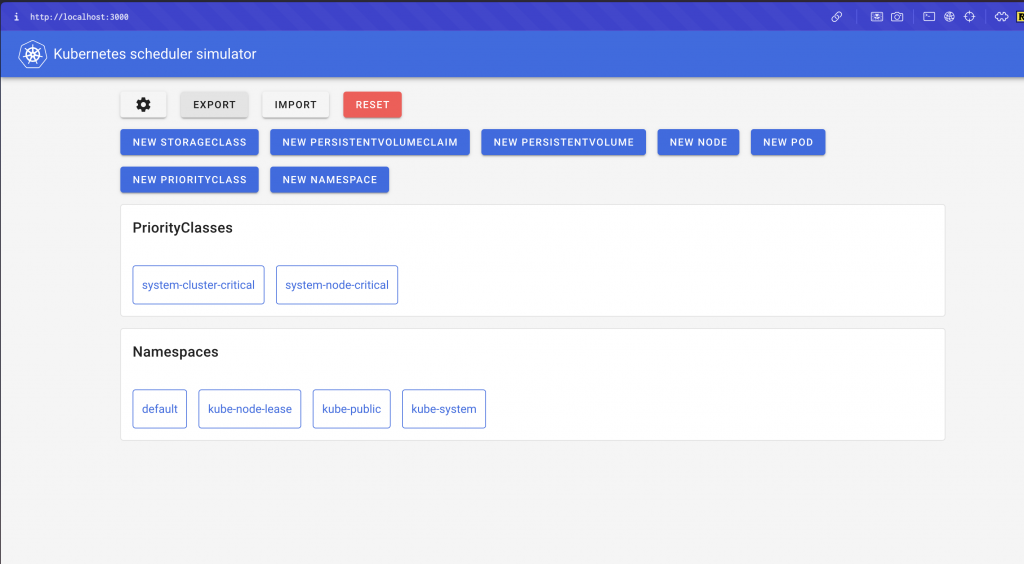The height and width of the screenshot is (564, 1024).
Task: Click the camera screenshot icon in browser bar
Action: [x=897, y=17]
